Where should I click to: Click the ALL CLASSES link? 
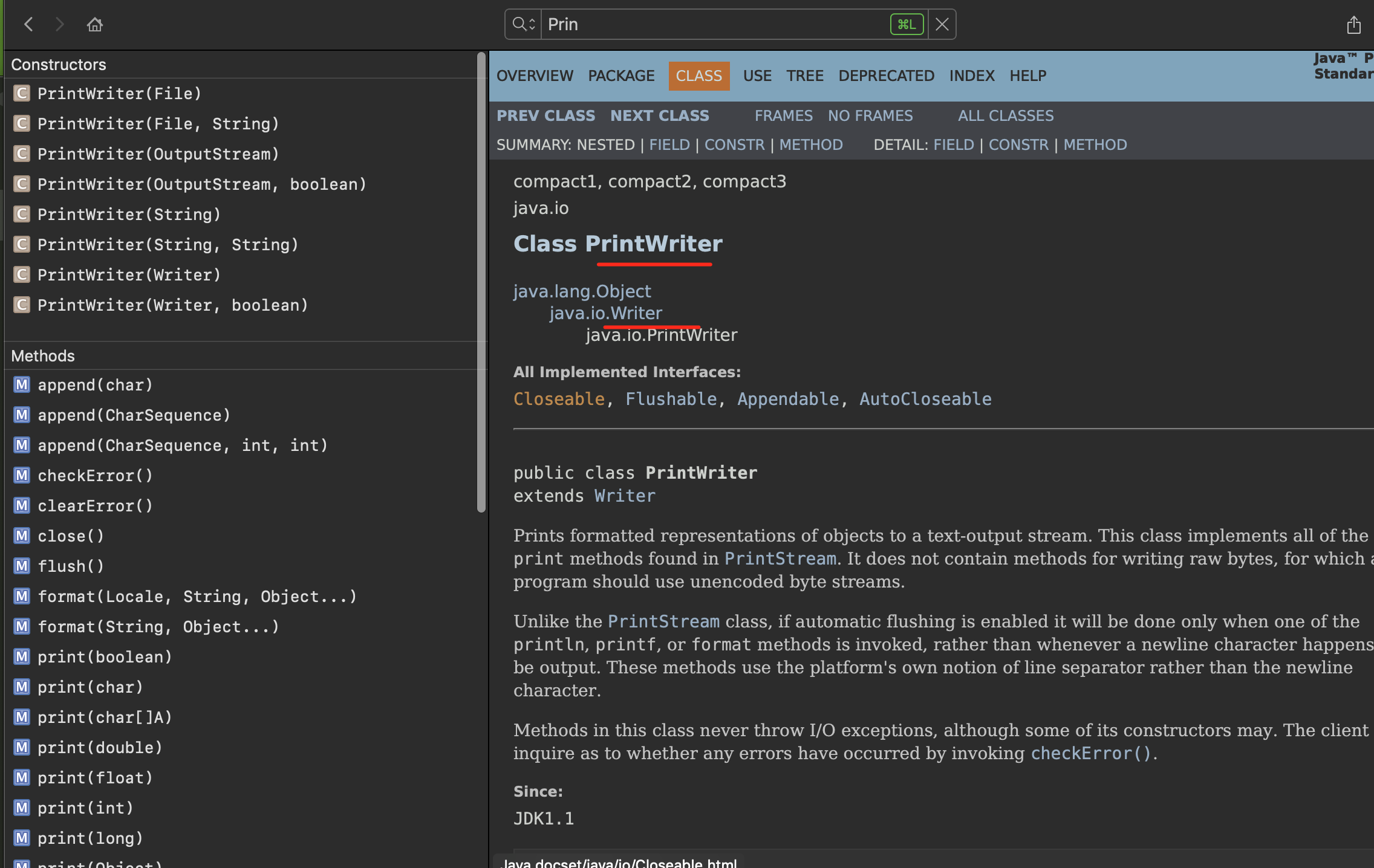tap(1005, 115)
